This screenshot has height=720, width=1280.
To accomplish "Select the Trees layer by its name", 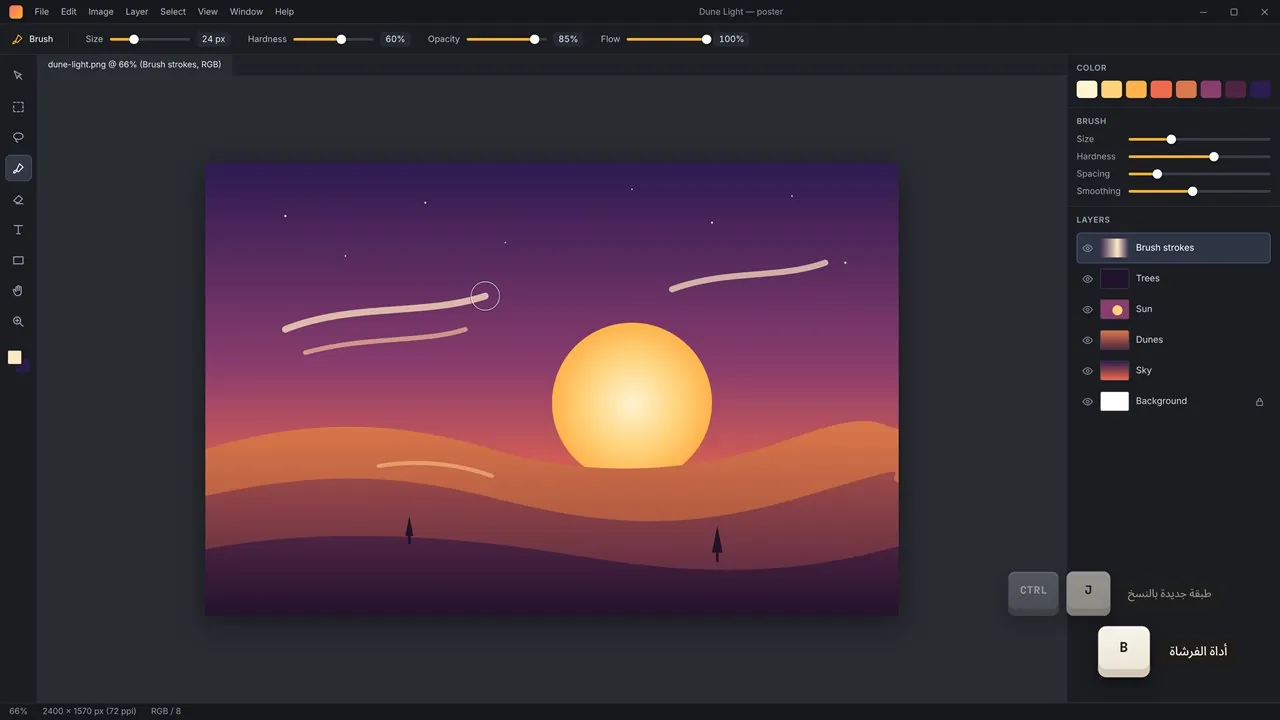I will tap(1147, 278).
